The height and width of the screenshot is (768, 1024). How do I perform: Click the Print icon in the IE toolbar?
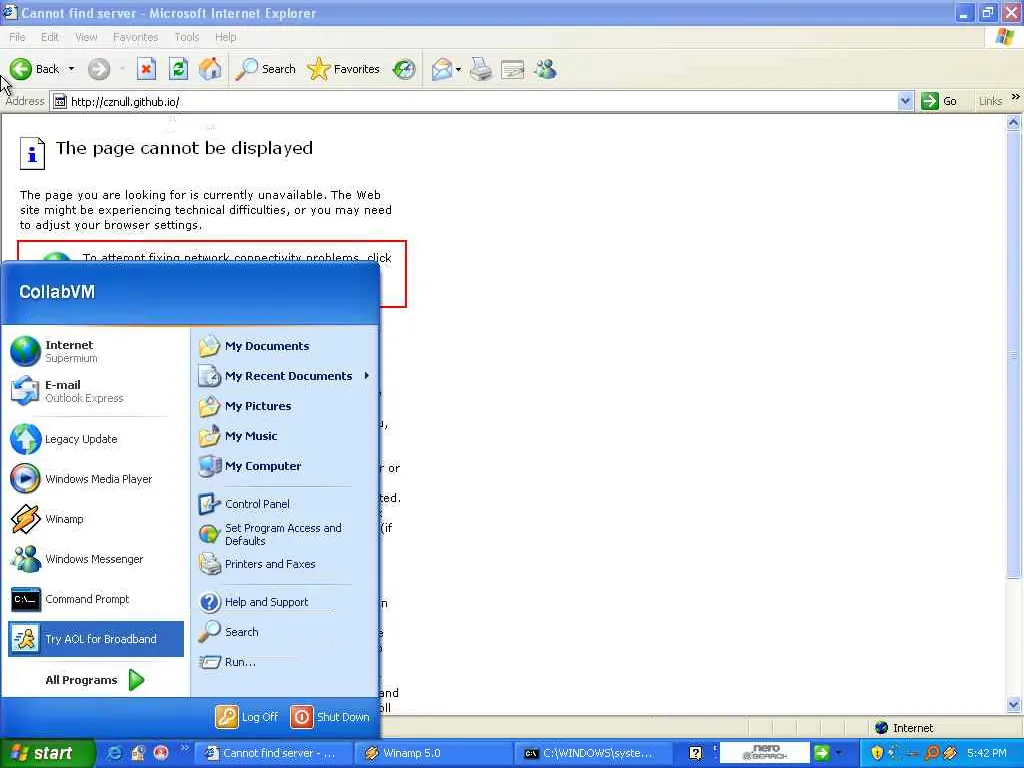point(481,69)
